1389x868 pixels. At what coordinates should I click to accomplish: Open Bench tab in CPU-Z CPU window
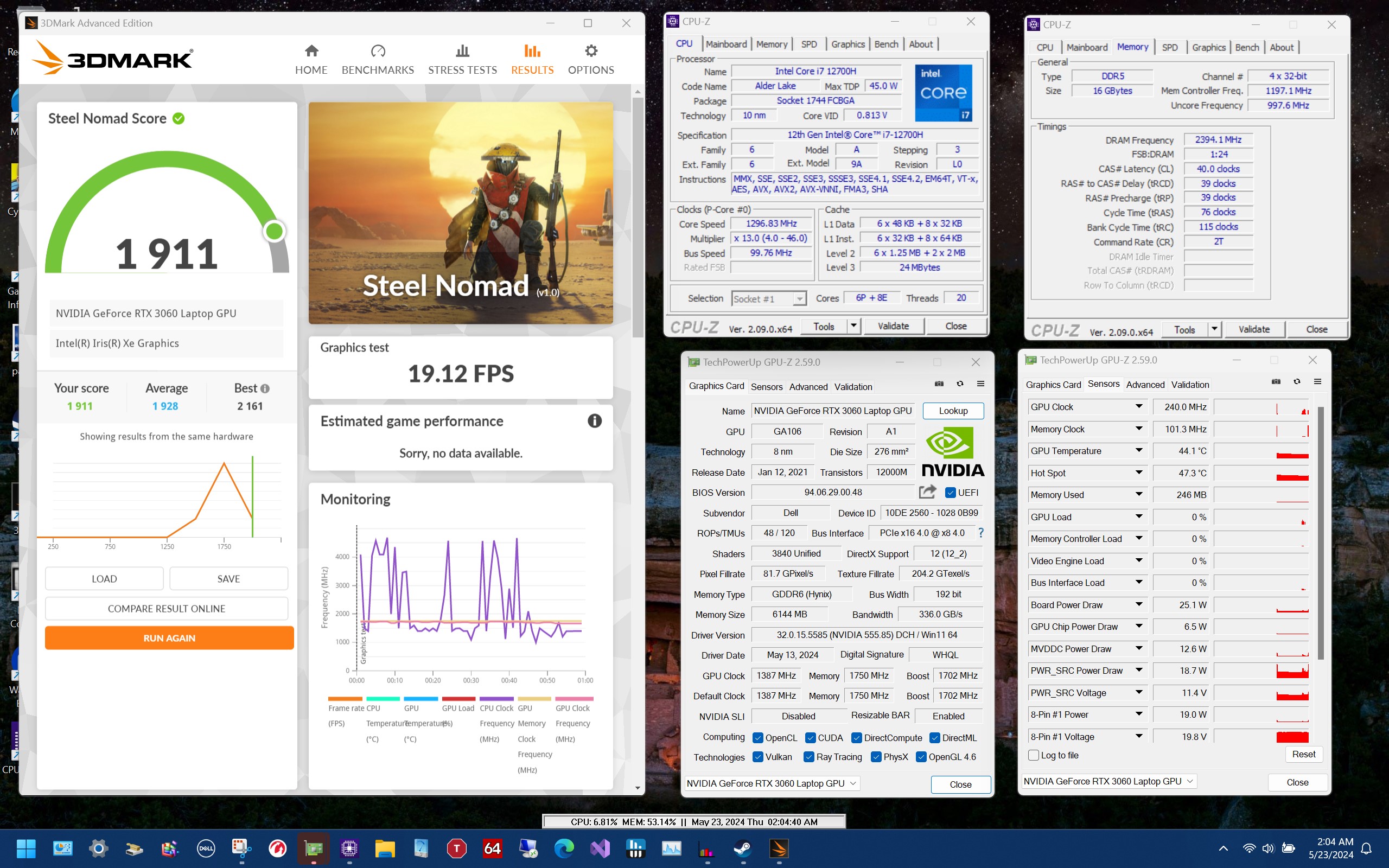click(x=885, y=44)
